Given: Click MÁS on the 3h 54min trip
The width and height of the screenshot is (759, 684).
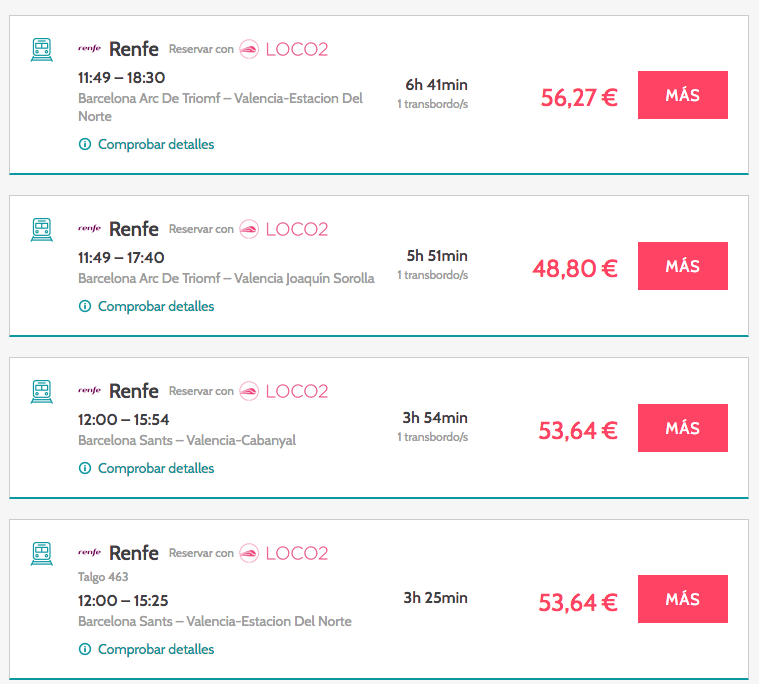Looking at the screenshot, I should [x=682, y=428].
